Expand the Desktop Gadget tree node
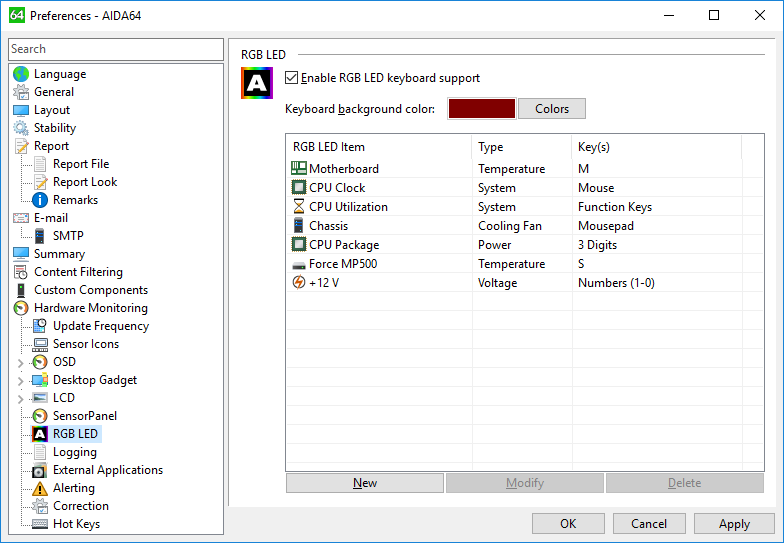This screenshot has width=784, height=543. pos(21,380)
